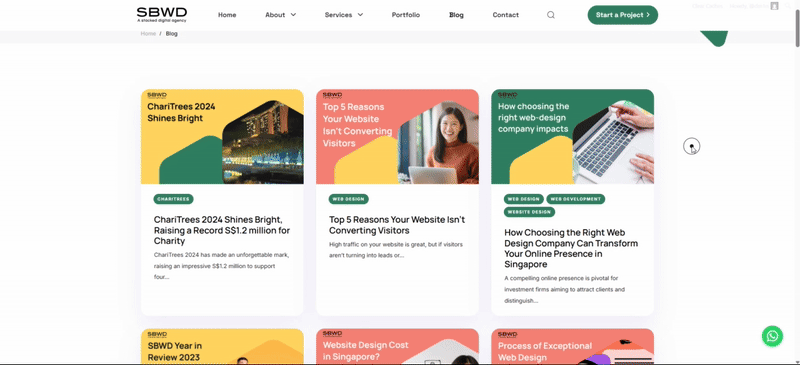Screen dimensions: 800x365
Task: Select the WEB DESIGN tag under Top 5 Reasons
Action: [x=348, y=199]
